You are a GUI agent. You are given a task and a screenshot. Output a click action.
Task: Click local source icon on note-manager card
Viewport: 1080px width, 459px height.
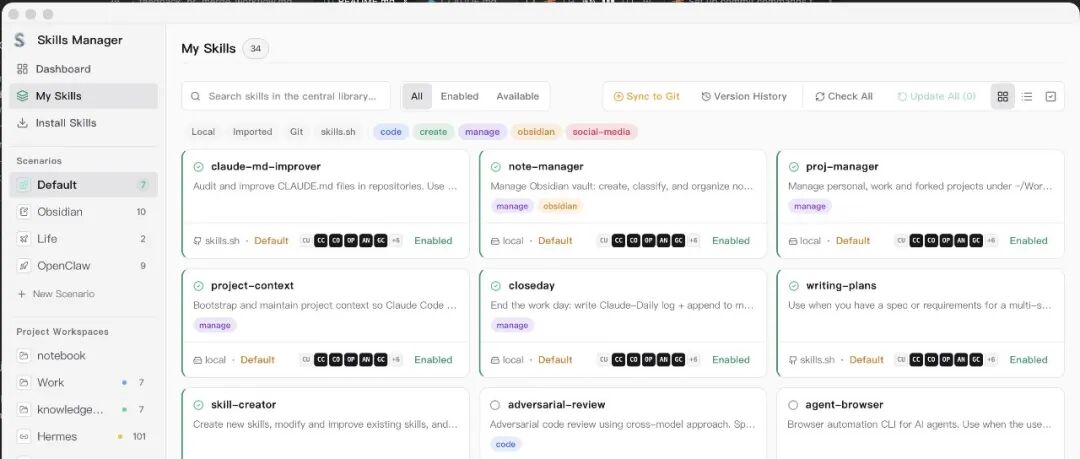495,241
